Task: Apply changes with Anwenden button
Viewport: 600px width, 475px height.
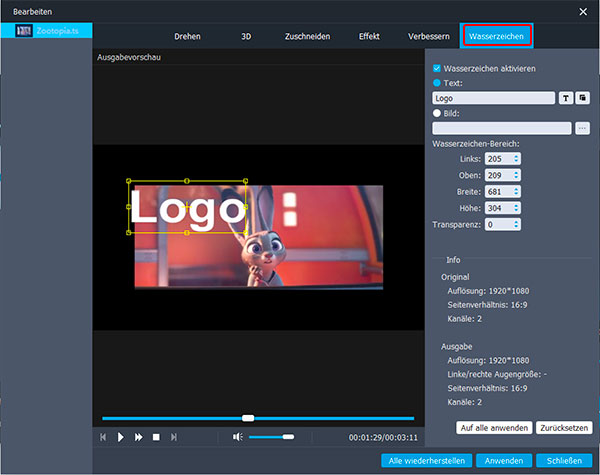Action: pyautogui.click(x=504, y=460)
